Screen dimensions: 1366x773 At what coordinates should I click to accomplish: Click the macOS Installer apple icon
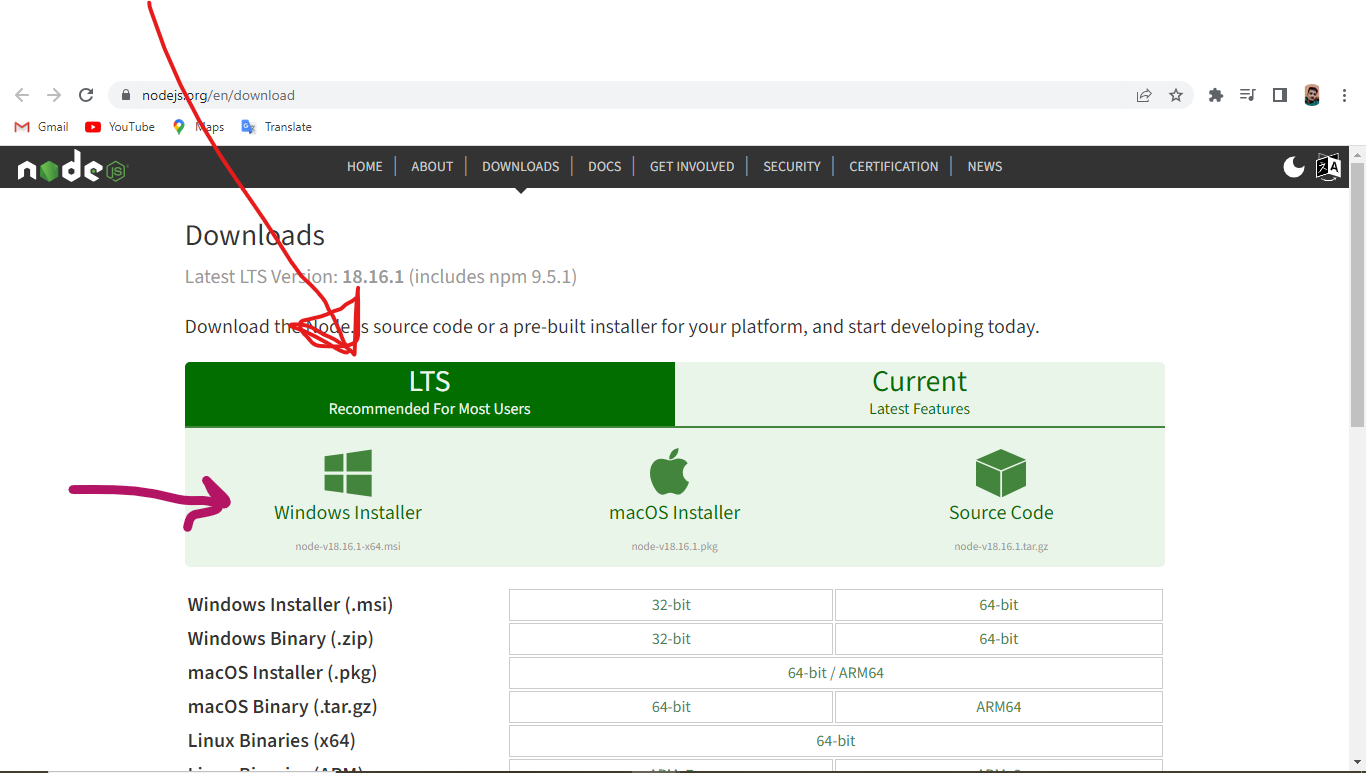670,472
